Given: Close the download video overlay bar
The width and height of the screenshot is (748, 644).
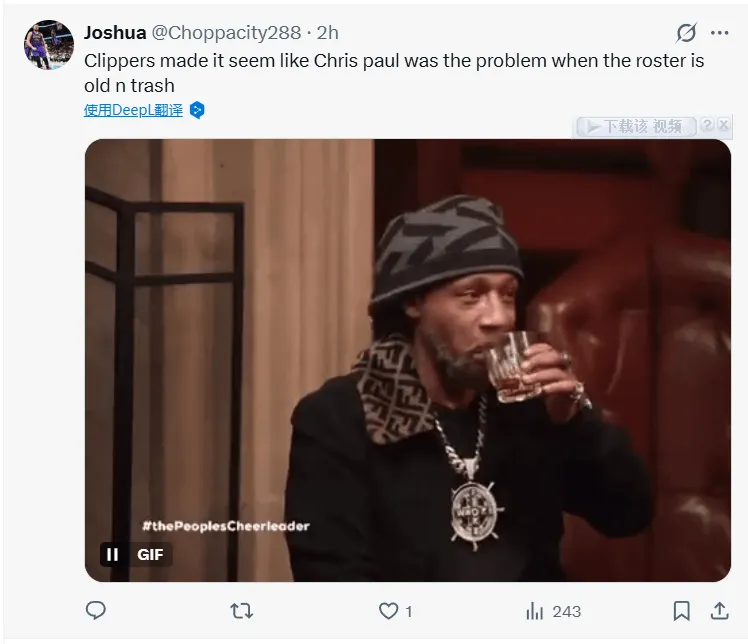Looking at the screenshot, I should coord(722,126).
